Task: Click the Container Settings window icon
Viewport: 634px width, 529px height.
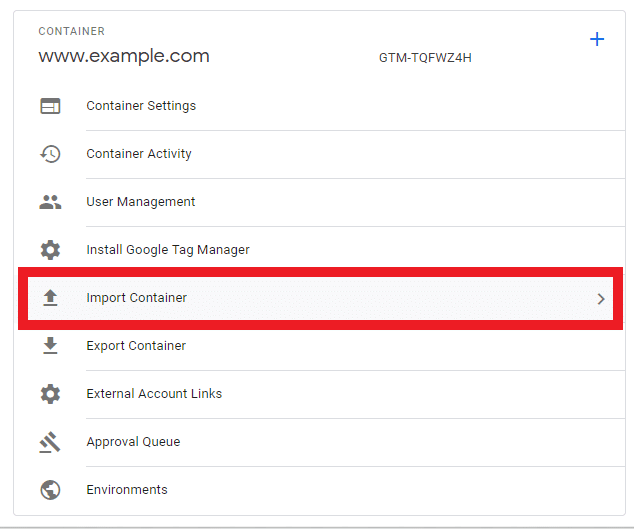Action: coord(50,106)
